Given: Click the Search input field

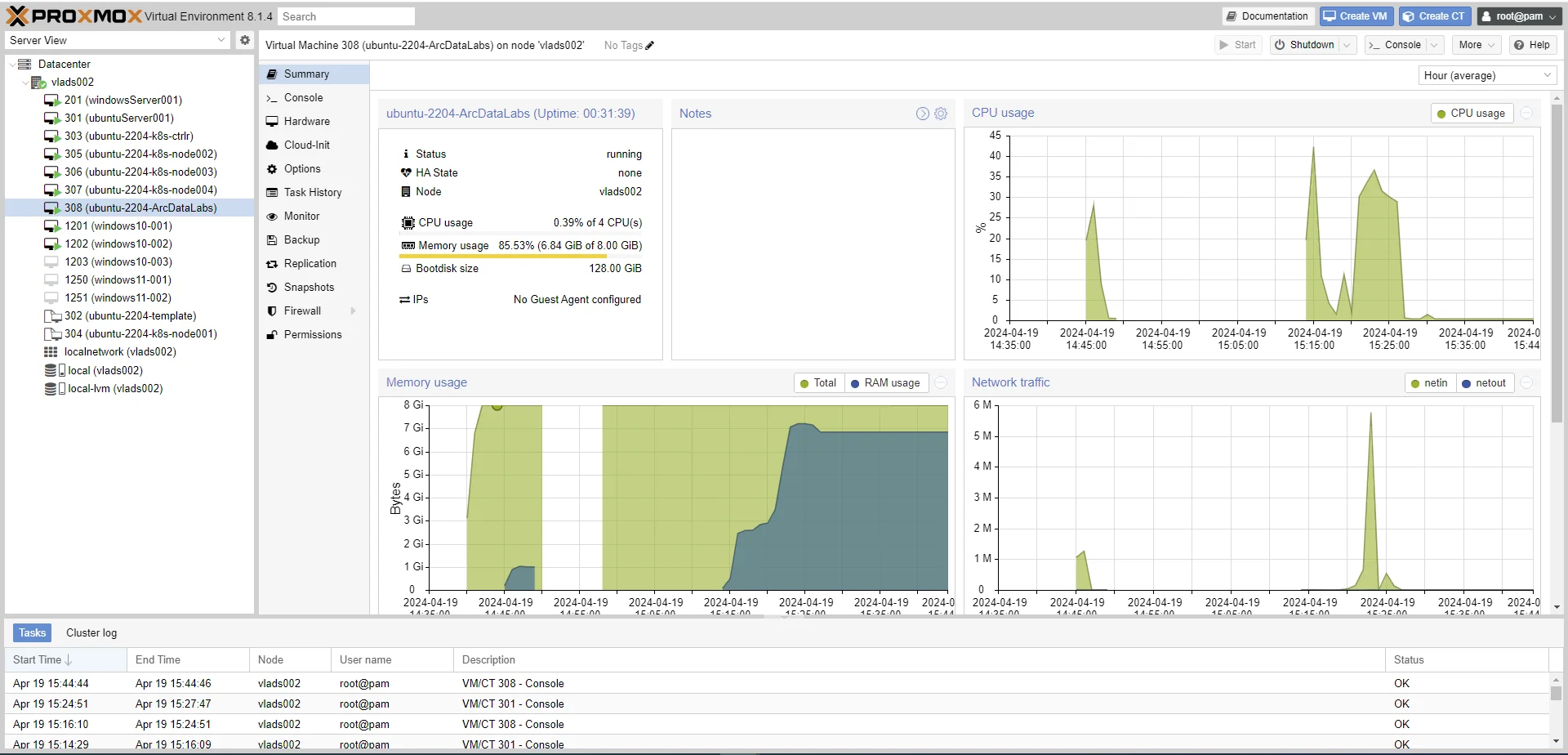Looking at the screenshot, I should [345, 16].
